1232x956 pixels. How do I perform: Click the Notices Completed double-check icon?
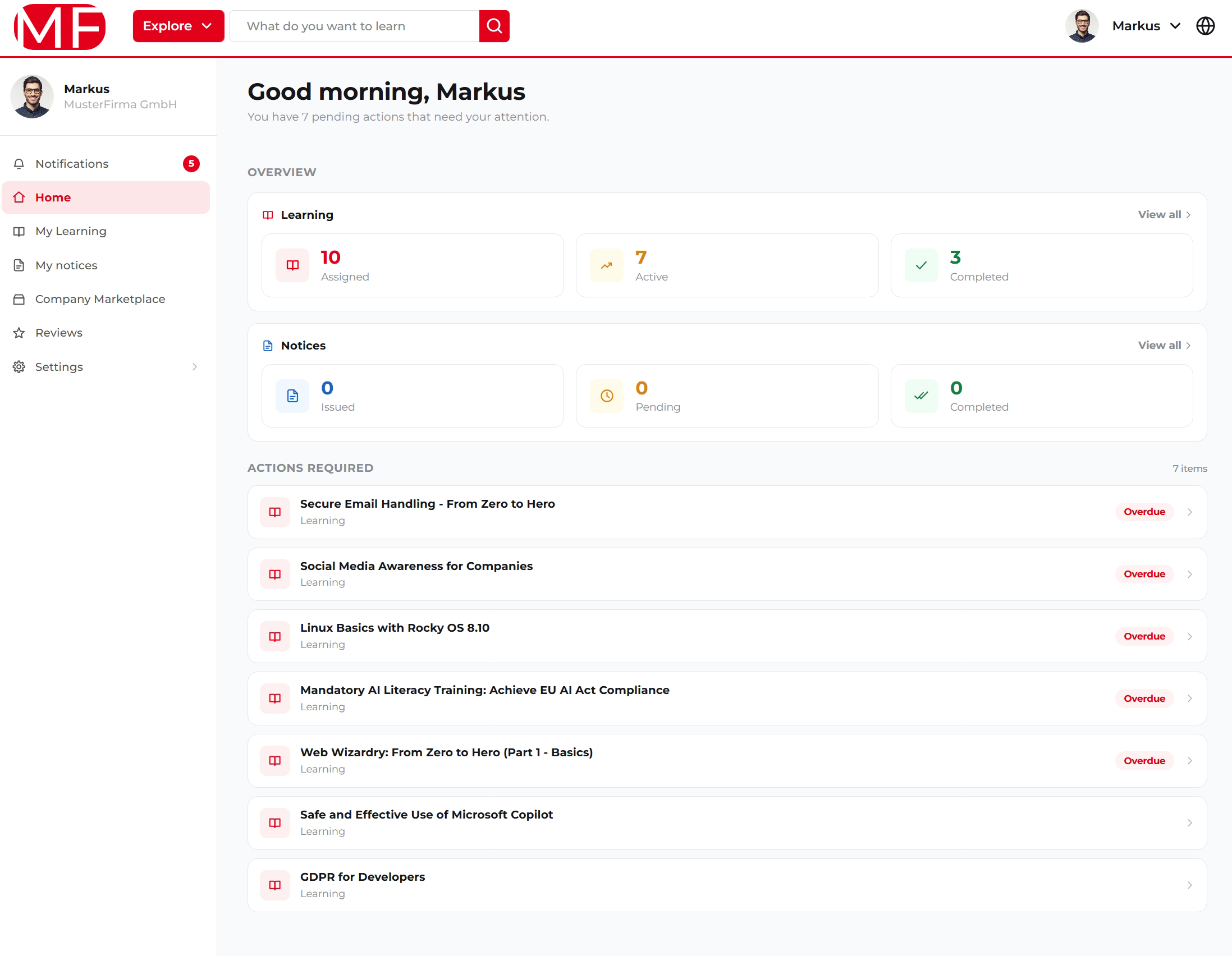(x=921, y=396)
